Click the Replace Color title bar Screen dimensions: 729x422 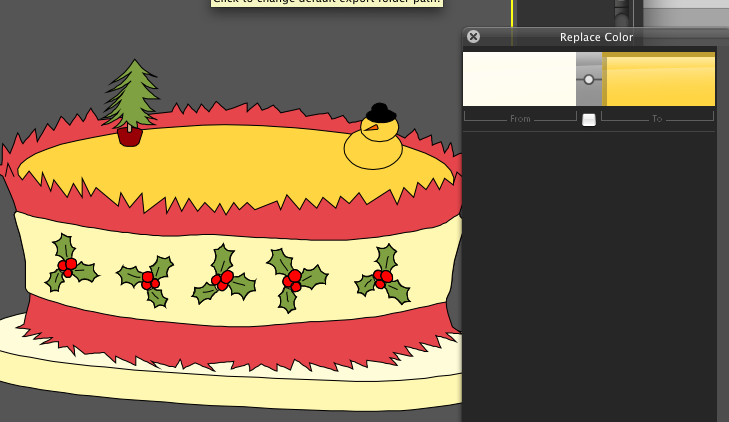(x=596, y=37)
